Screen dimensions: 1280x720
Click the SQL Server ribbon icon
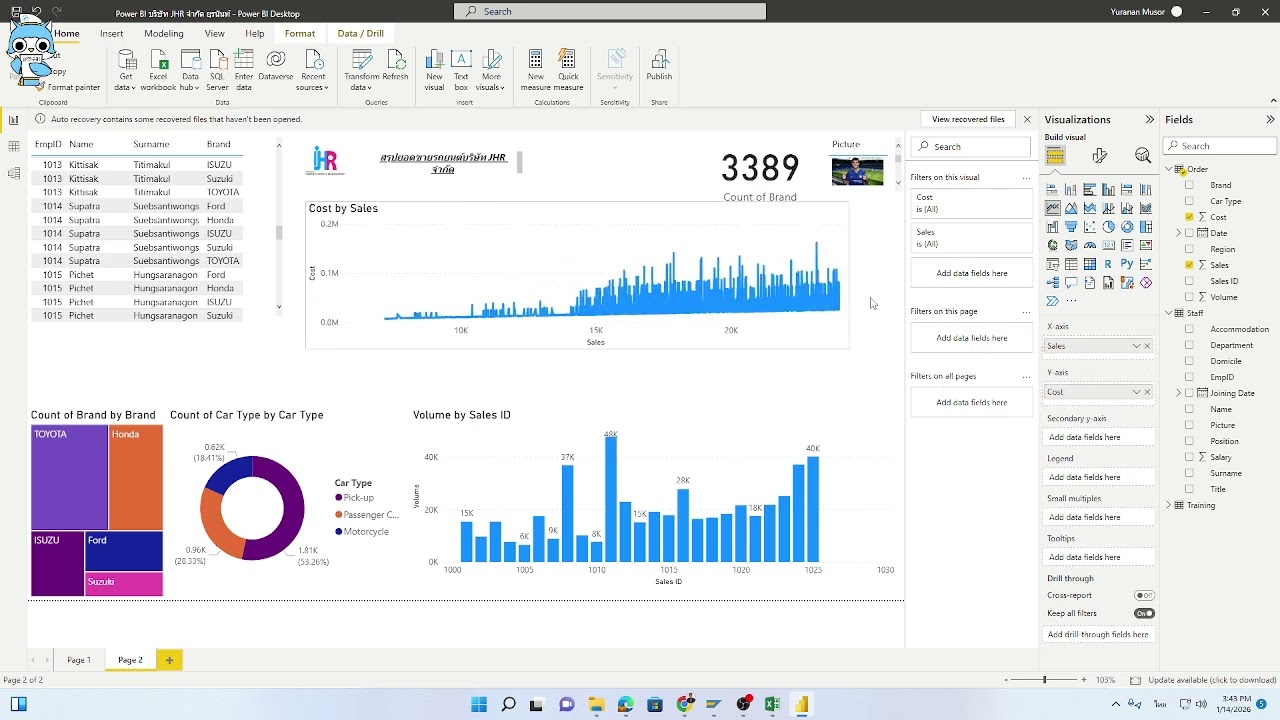pos(218,70)
